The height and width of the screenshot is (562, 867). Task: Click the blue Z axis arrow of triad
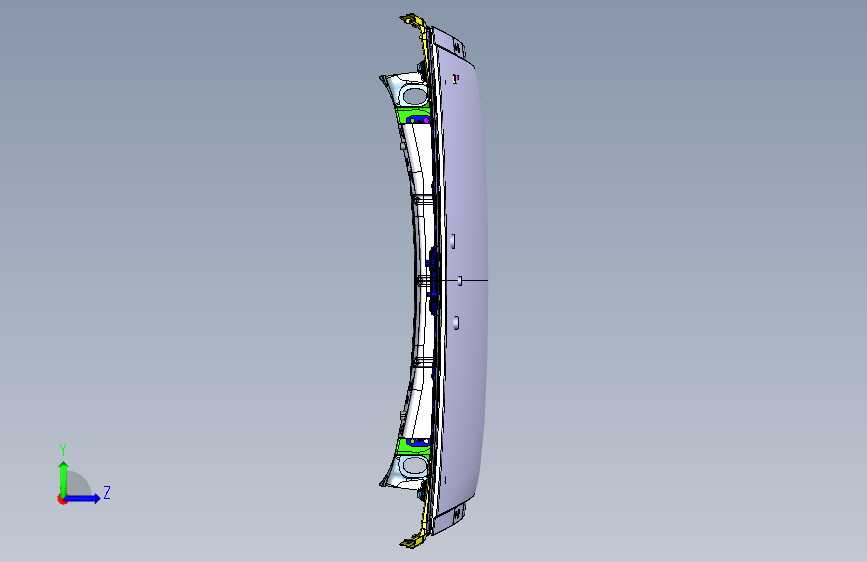point(83,498)
